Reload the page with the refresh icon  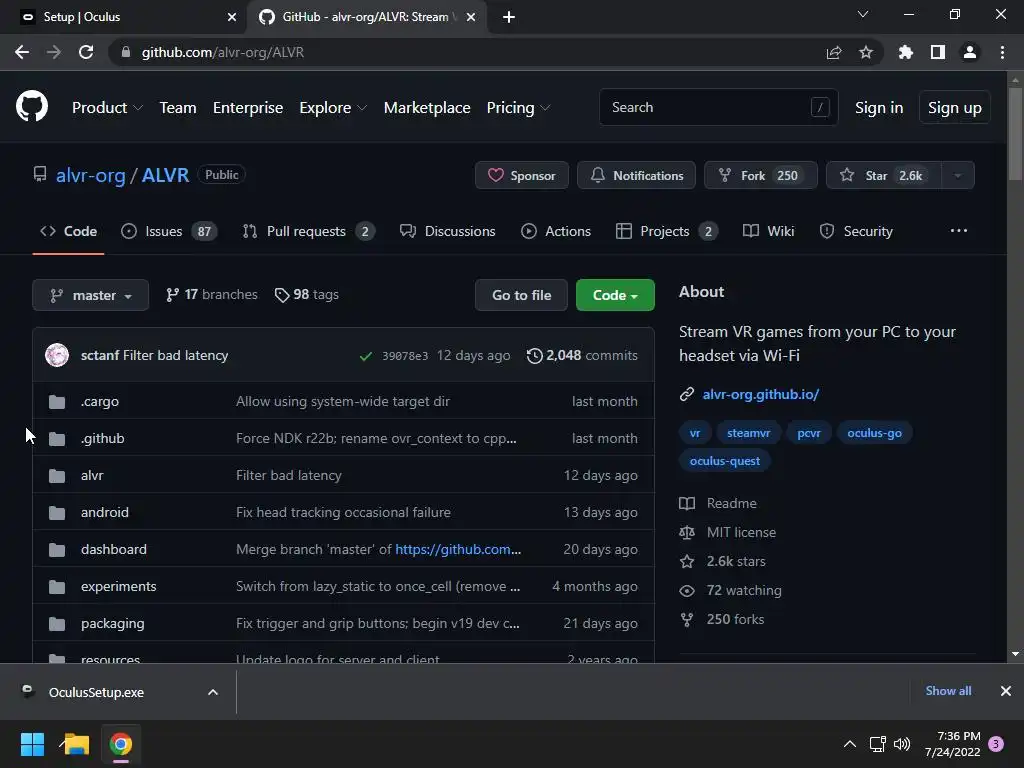pyautogui.click(x=86, y=52)
